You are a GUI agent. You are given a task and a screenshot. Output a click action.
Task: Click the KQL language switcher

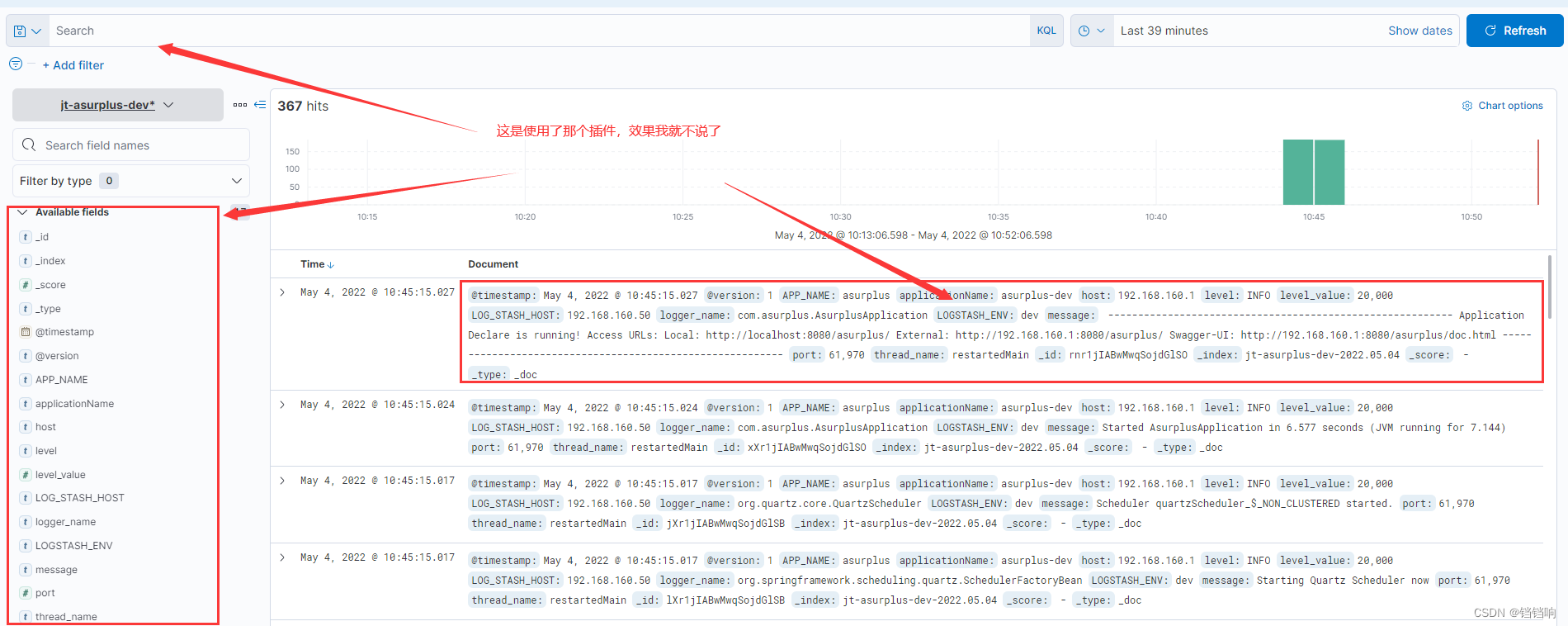[x=1046, y=31]
